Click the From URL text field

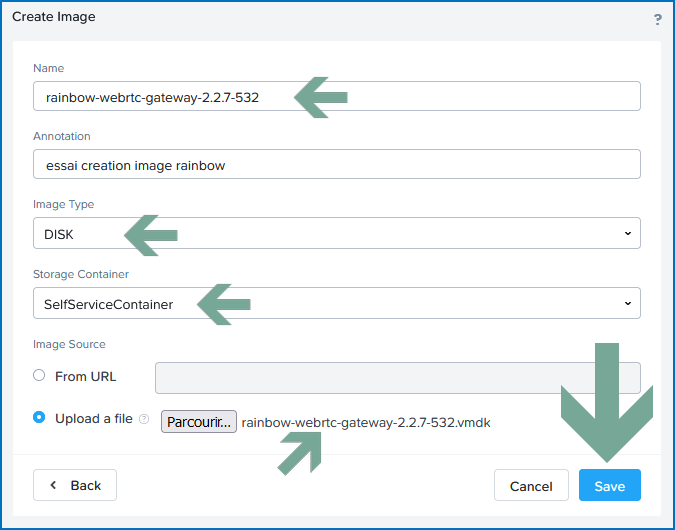[398, 378]
